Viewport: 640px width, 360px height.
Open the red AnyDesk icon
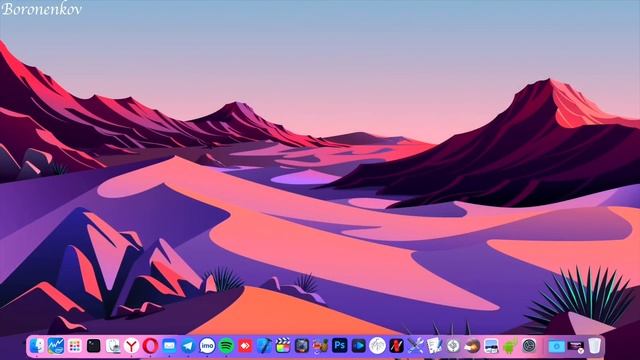tap(245, 346)
